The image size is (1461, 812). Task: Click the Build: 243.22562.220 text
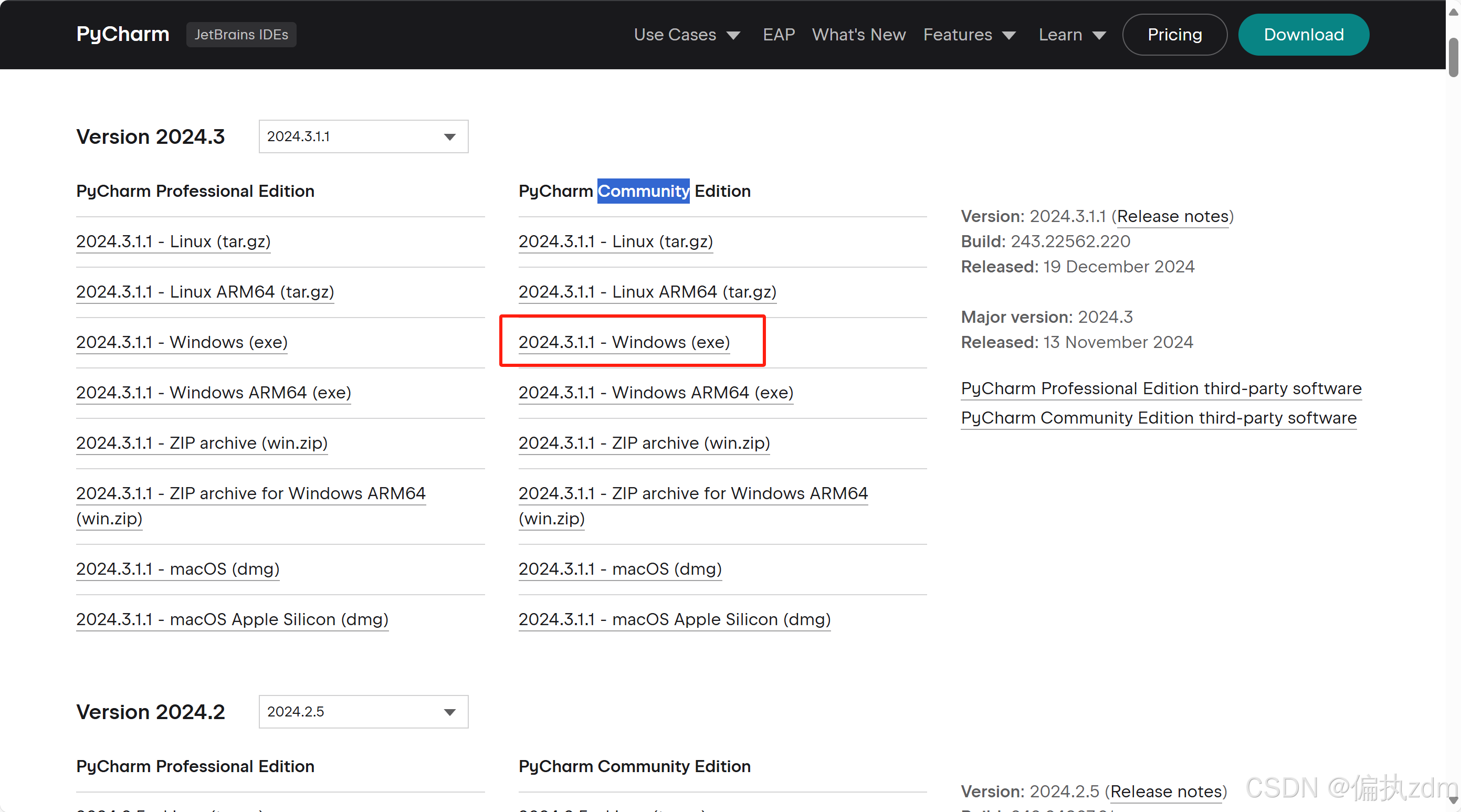[x=1045, y=241]
